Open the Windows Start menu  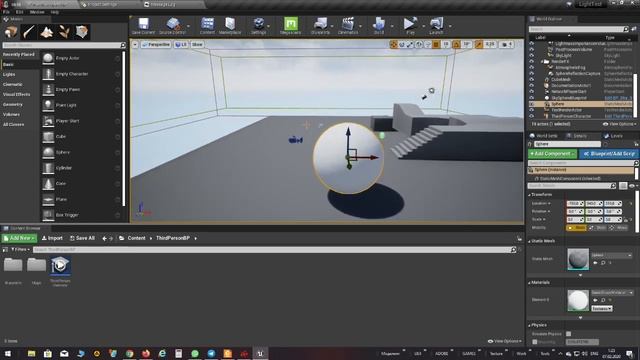click(7, 353)
